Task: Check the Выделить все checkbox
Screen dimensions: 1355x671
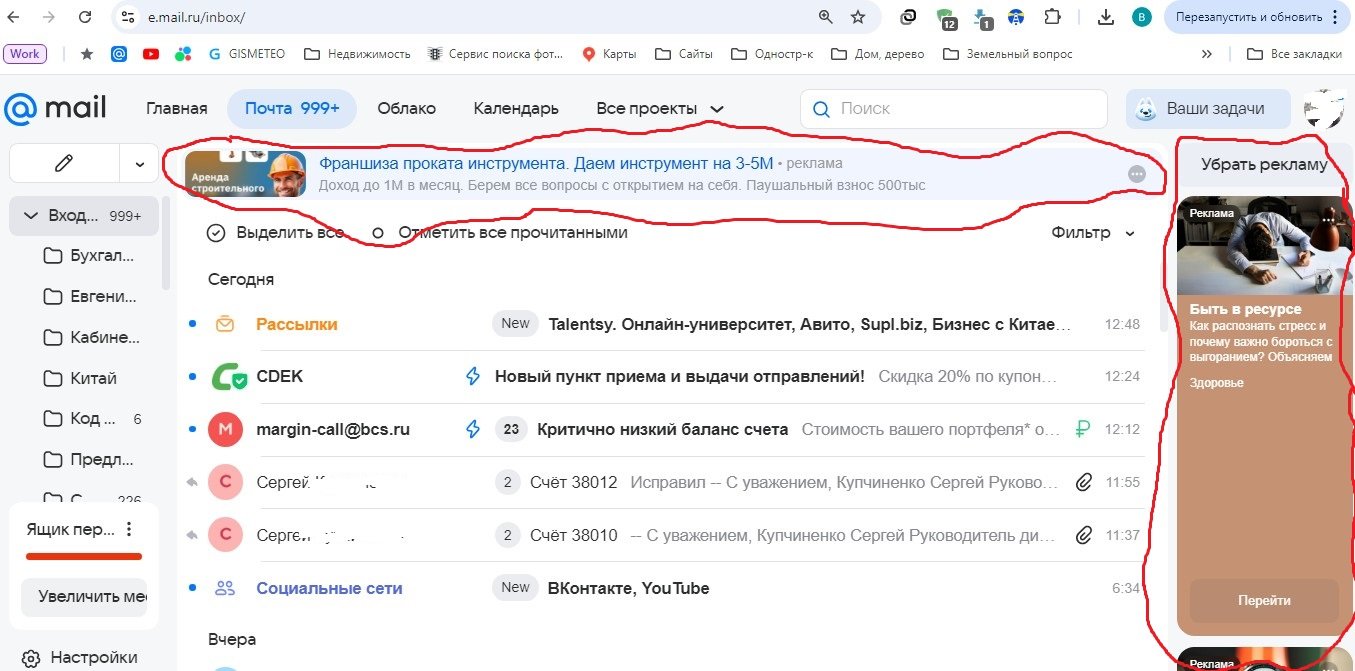Action: coord(216,232)
